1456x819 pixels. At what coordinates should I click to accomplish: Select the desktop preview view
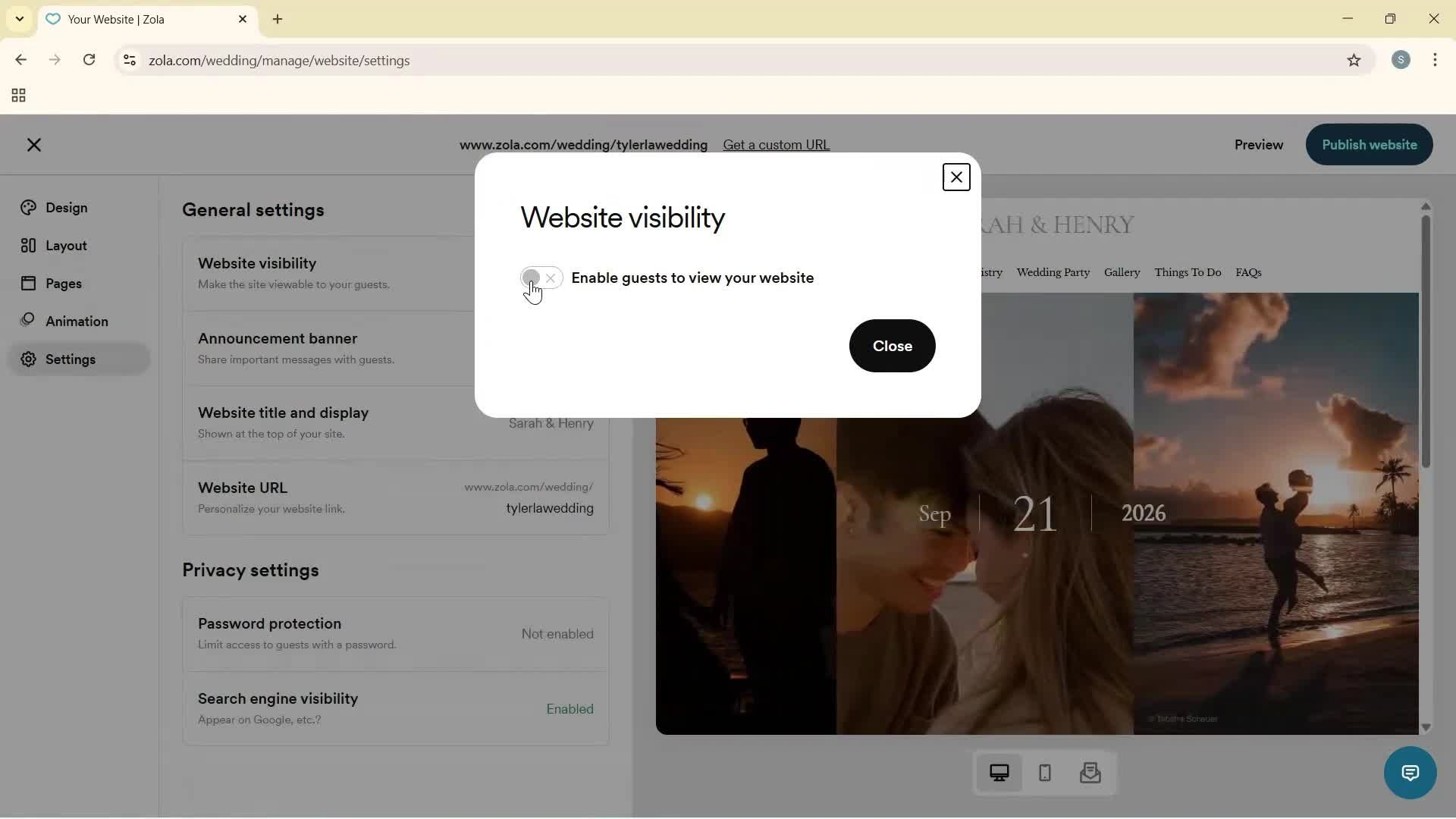(x=999, y=772)
